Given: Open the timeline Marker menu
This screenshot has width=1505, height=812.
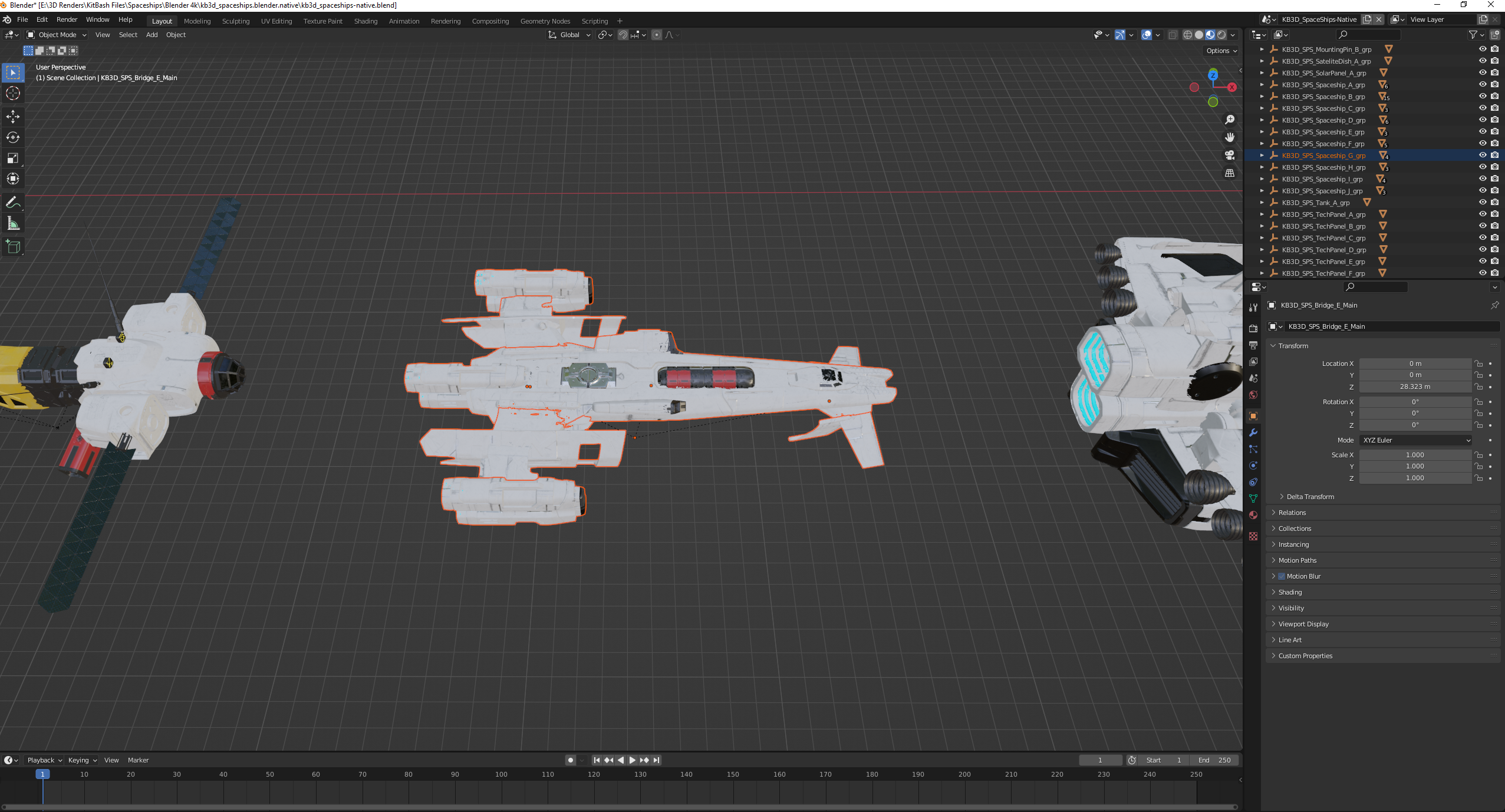Looking at the screenshot, I should [138, 760].
